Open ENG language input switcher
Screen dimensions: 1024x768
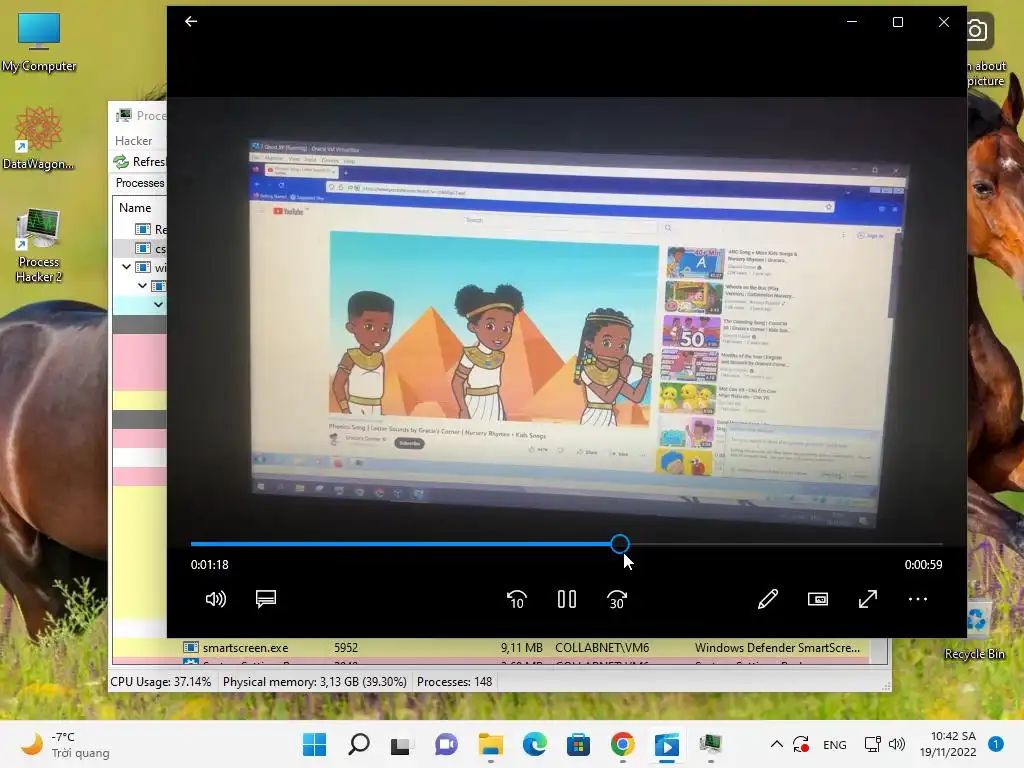coord(835,744)
